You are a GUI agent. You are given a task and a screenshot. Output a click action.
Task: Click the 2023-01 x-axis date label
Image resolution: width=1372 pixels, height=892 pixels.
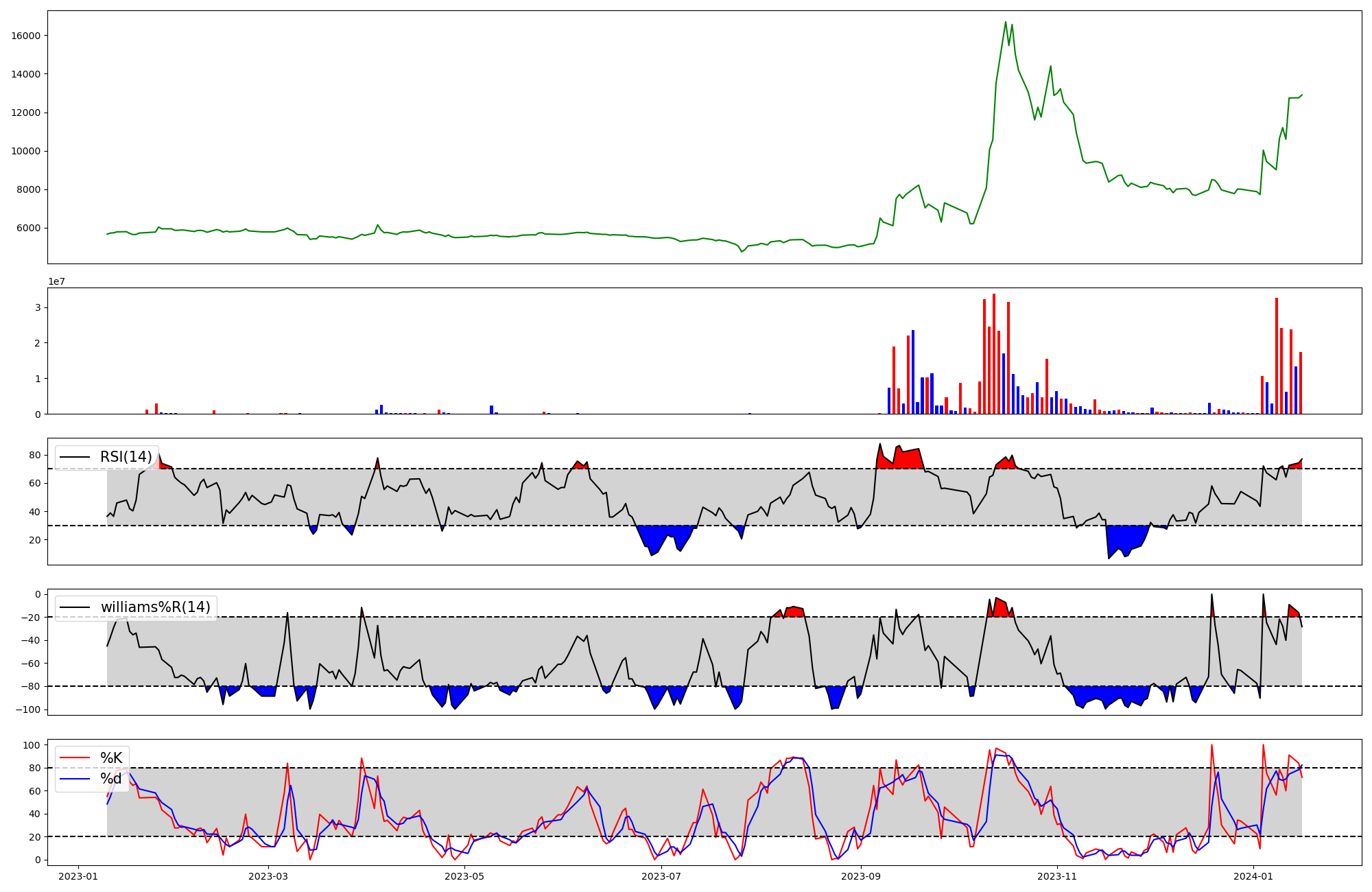point(78,876)
